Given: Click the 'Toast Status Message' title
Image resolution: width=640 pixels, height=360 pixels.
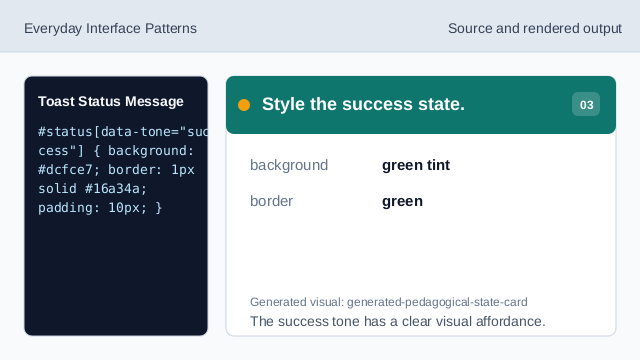Looking at the screenshot, I should coord(111,101).
